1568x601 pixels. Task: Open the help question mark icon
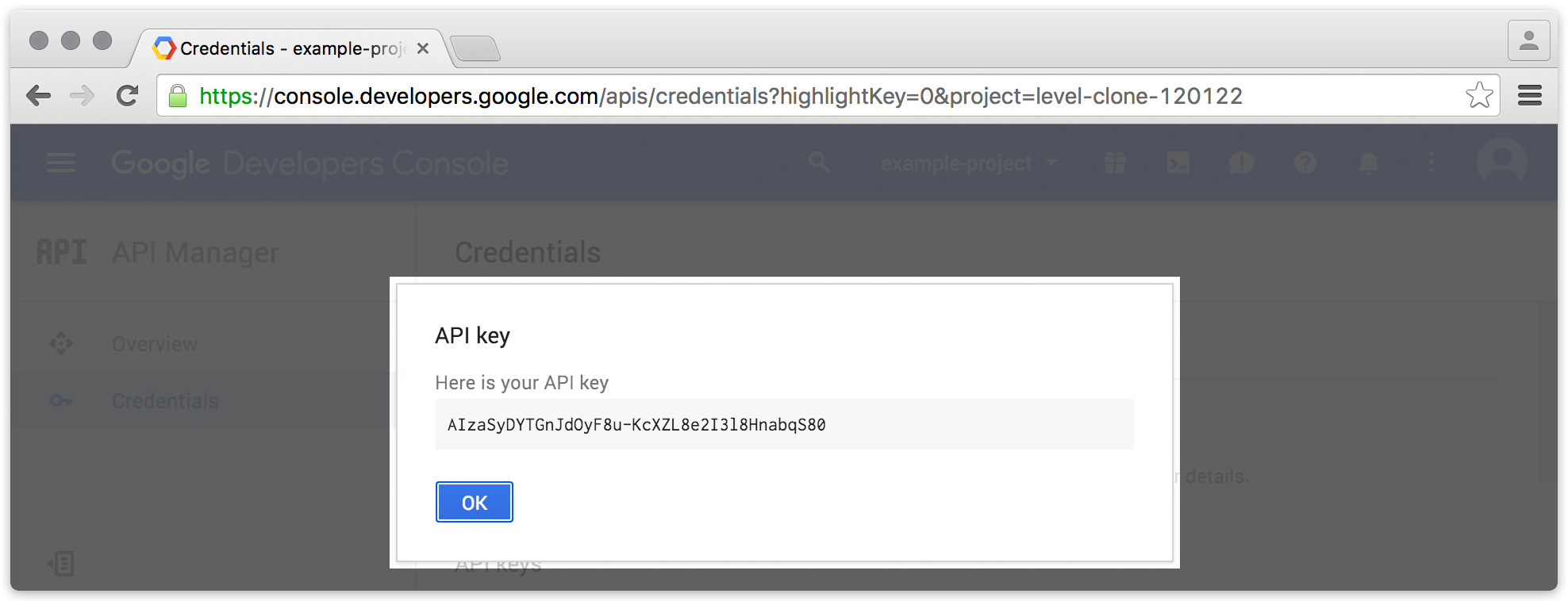pyautogui.click(x=1305, y=163)
